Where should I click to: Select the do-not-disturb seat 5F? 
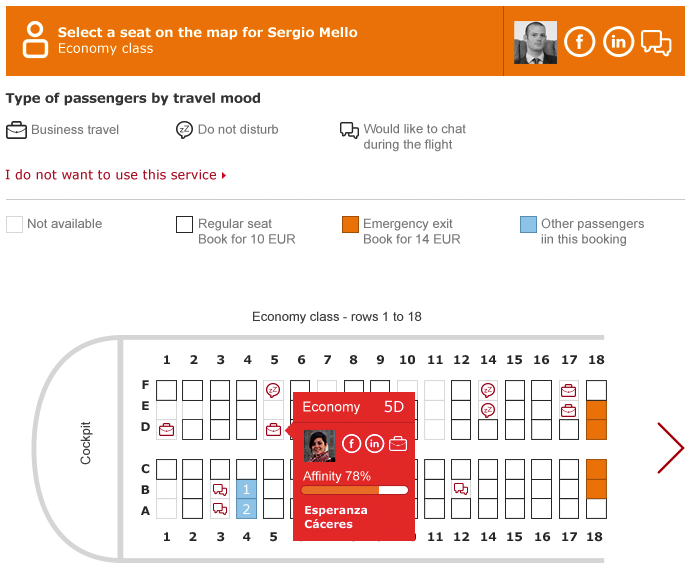click(273, 390)
